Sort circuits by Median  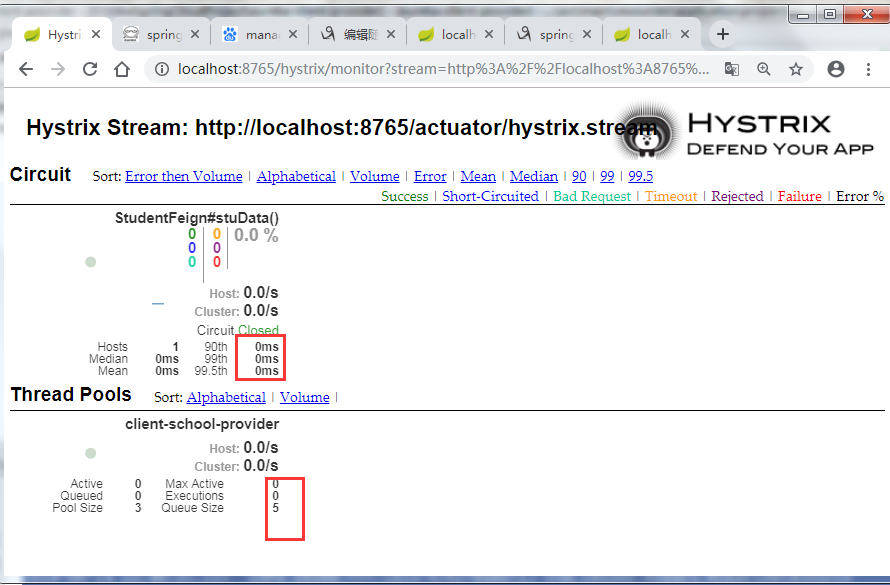(534, 176)
